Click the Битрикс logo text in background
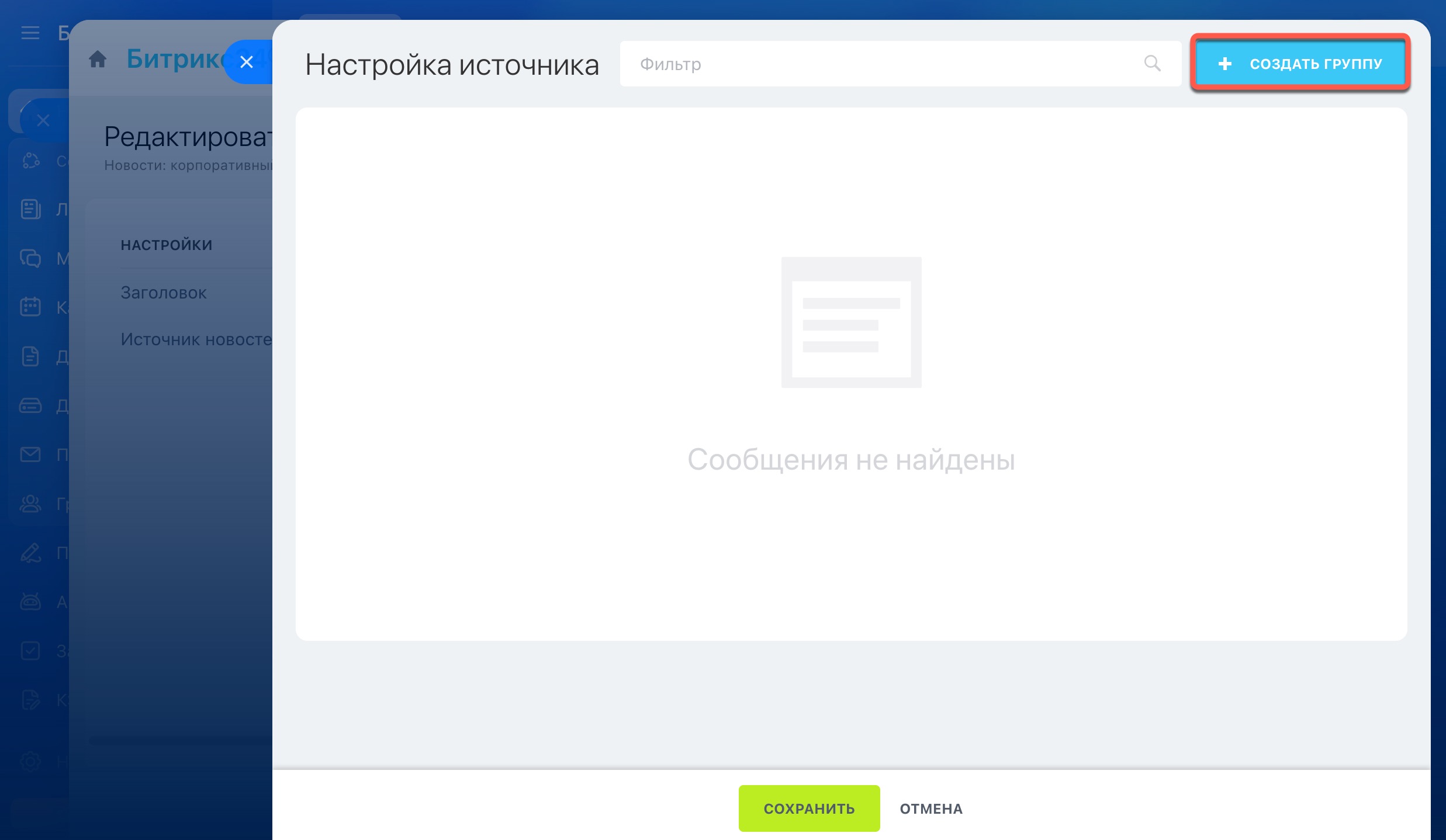The width and height of the screenshot is (1446, 840). pos(175,58)
